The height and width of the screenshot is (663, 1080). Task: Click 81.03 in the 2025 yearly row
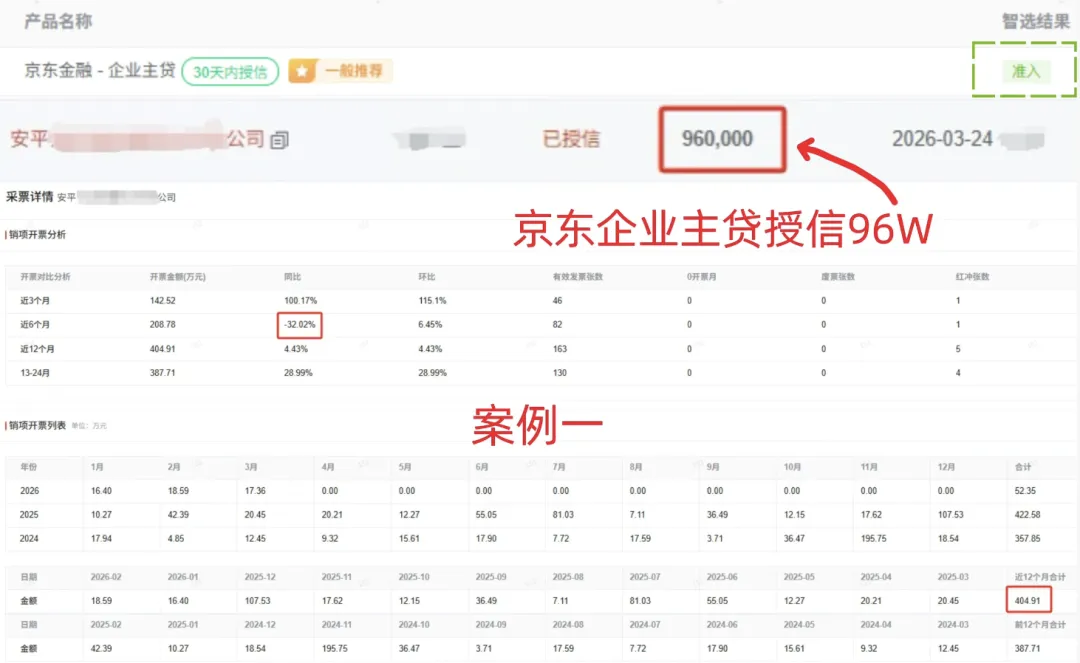[563, 514]
